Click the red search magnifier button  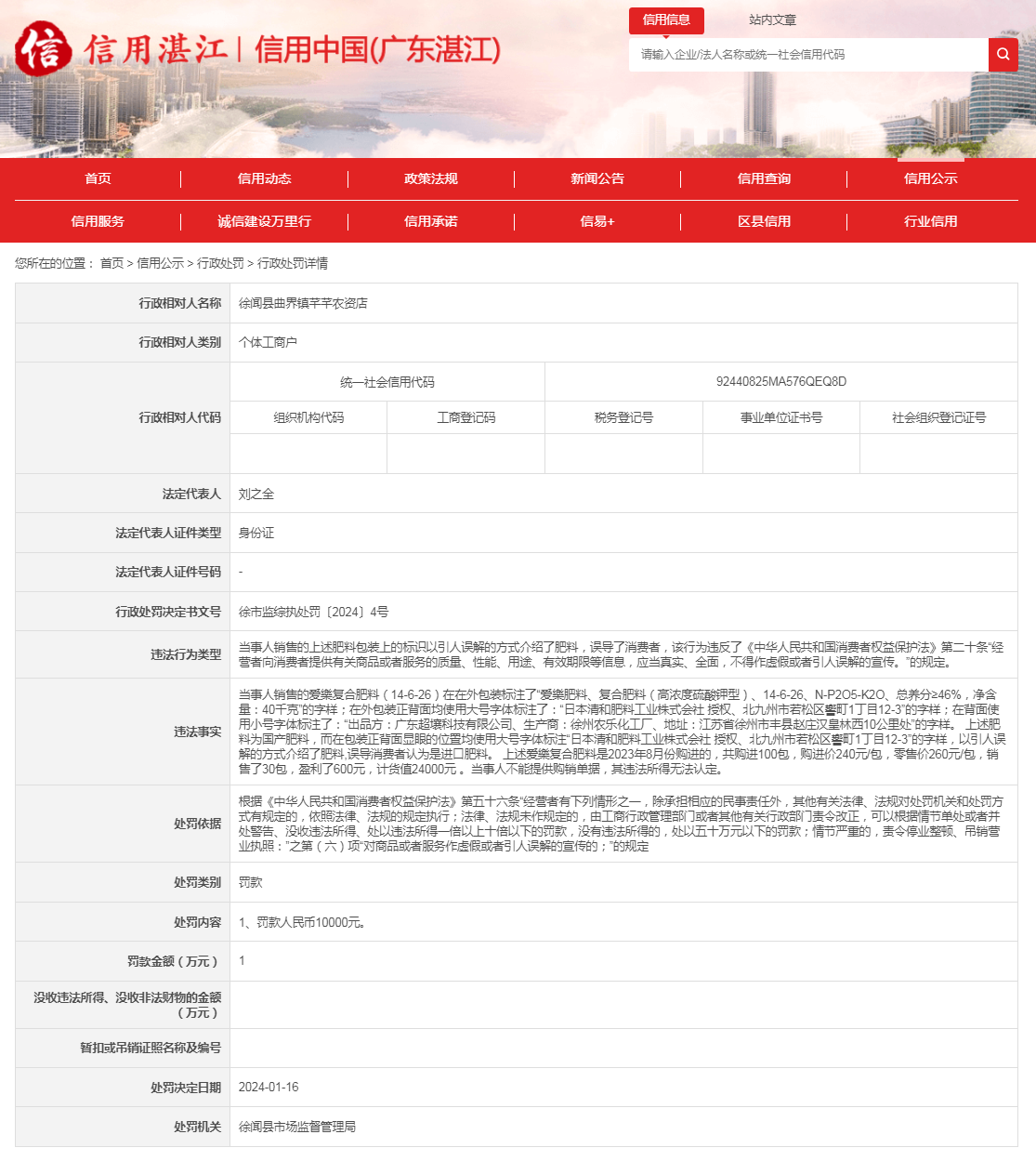tap(1003, 55)
